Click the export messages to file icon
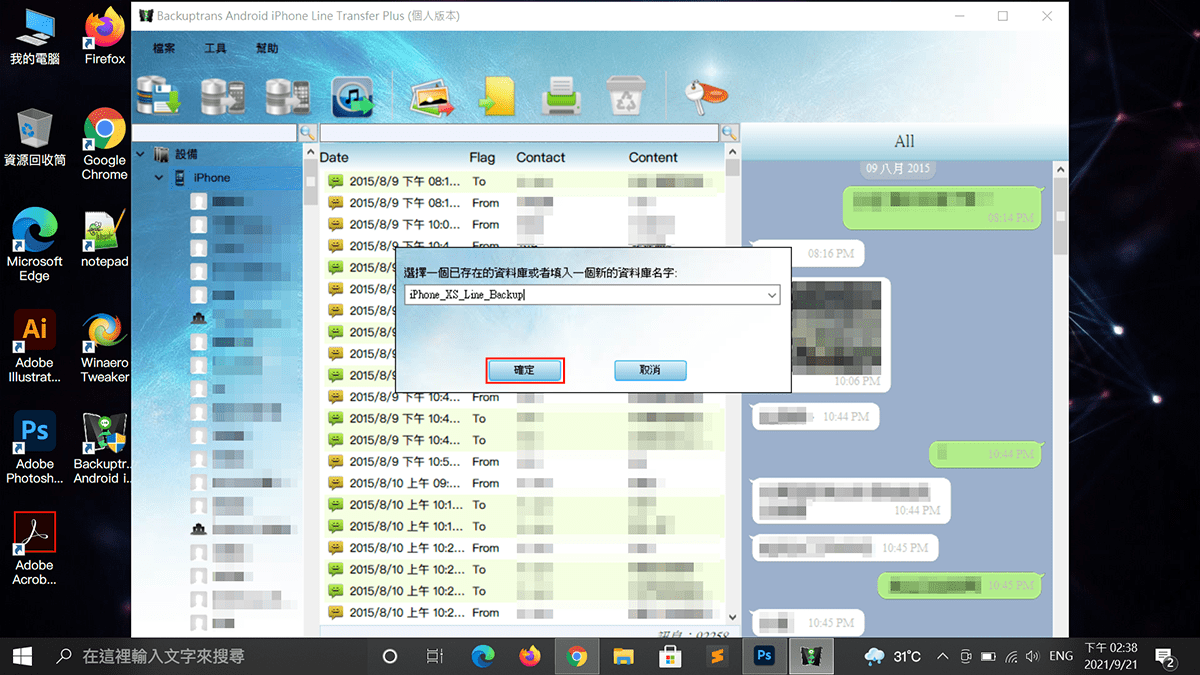1200x675 pixels. point(496,96)
